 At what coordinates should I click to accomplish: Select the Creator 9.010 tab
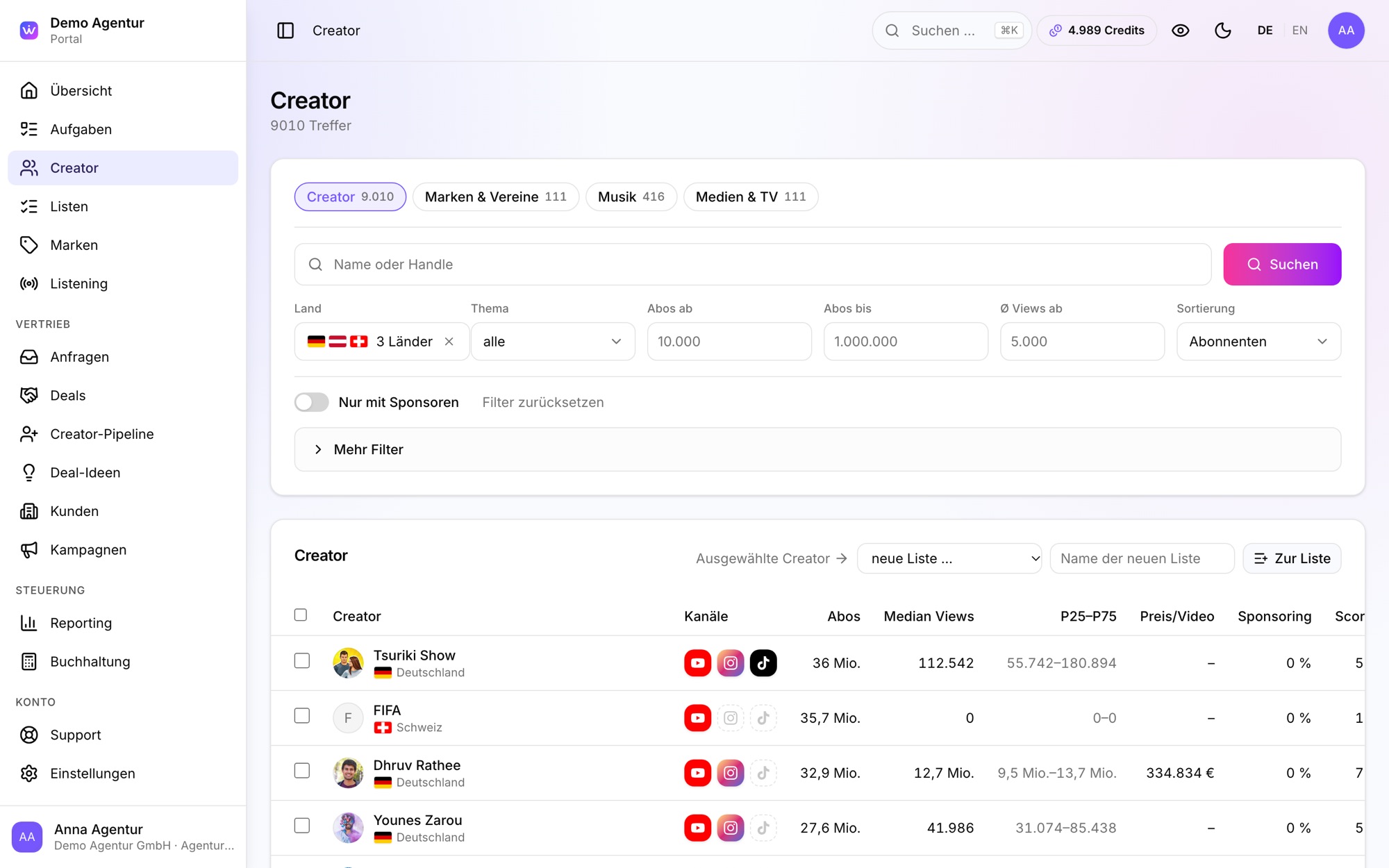point(350,197)
